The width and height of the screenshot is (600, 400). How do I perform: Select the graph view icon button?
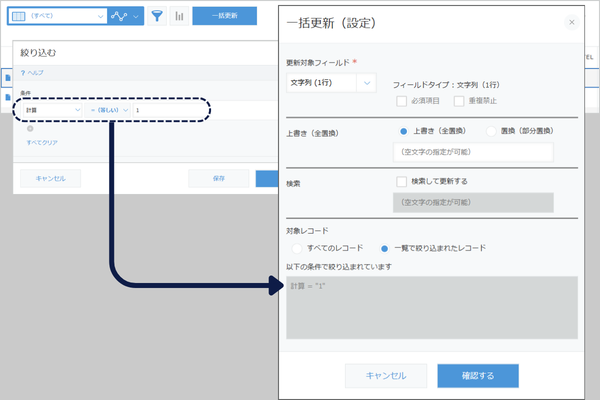(119, 16)
